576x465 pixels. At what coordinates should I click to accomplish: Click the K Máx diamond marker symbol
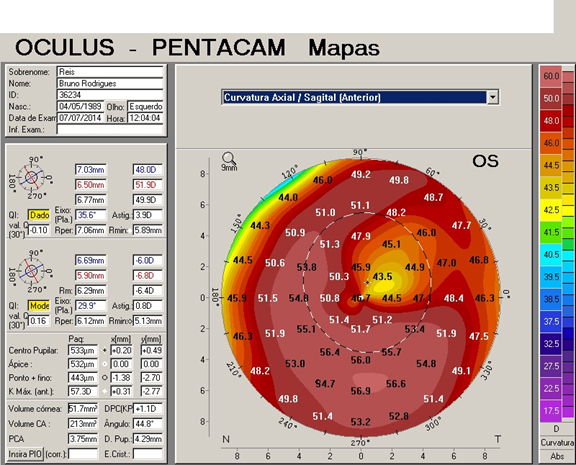click(x=105, y=391)
